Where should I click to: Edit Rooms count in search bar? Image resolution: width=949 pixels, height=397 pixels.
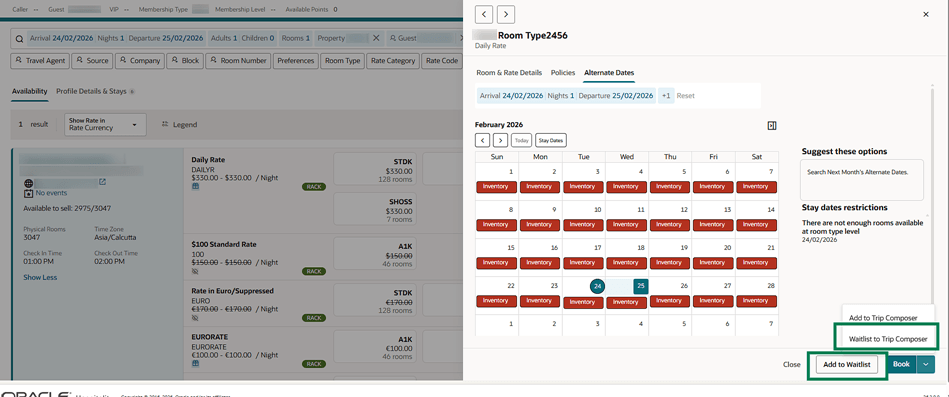tap(296, 38)
